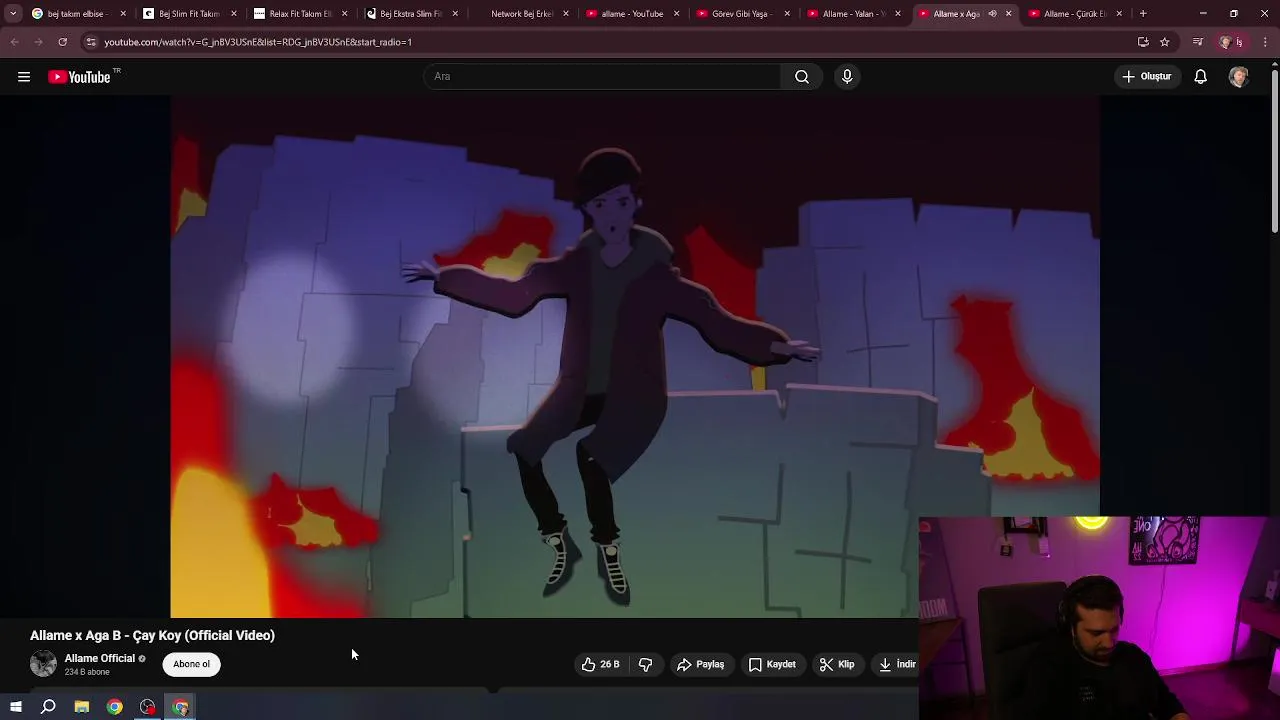Screen dimensions: 1280x720
Task: Open the active Chrome profile taskbar icon
Action: (x=181, y=707)
